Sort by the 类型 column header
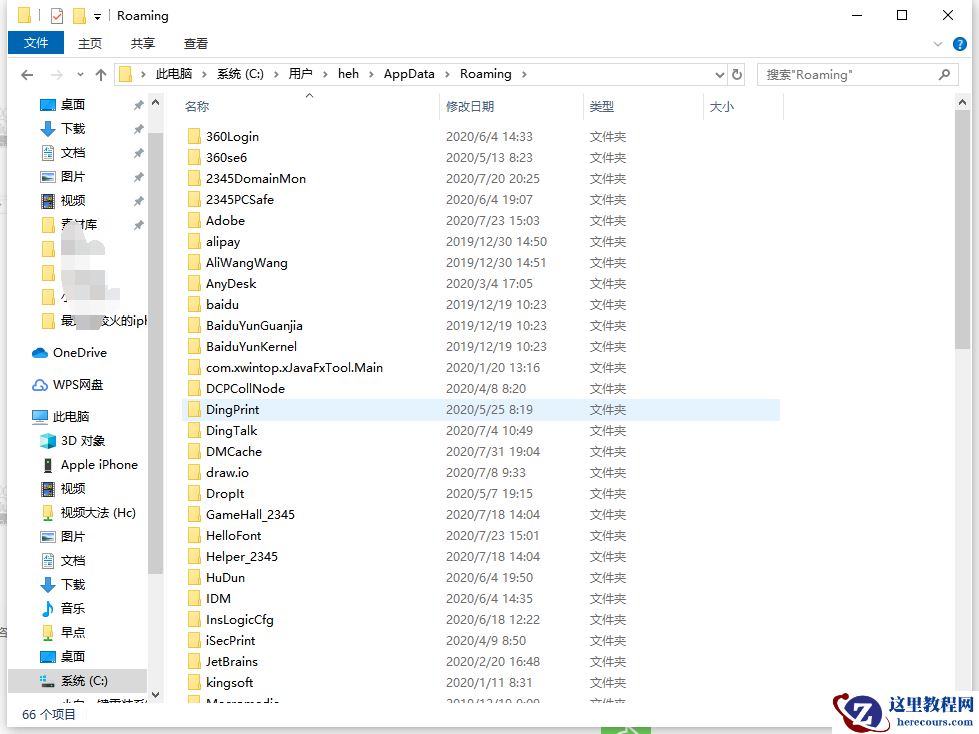Viewport: 979px width, 734px height. (x=601, y=107)
